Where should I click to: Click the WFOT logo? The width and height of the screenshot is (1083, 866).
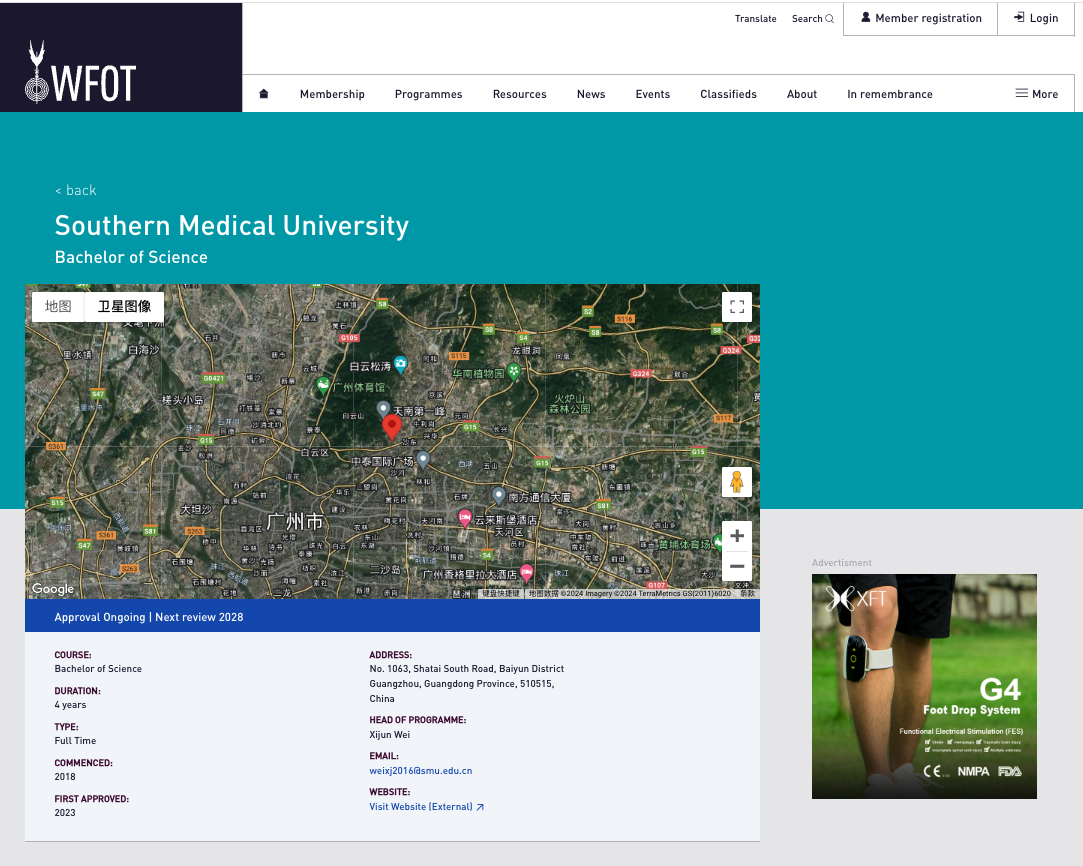(x=81, y=72)
